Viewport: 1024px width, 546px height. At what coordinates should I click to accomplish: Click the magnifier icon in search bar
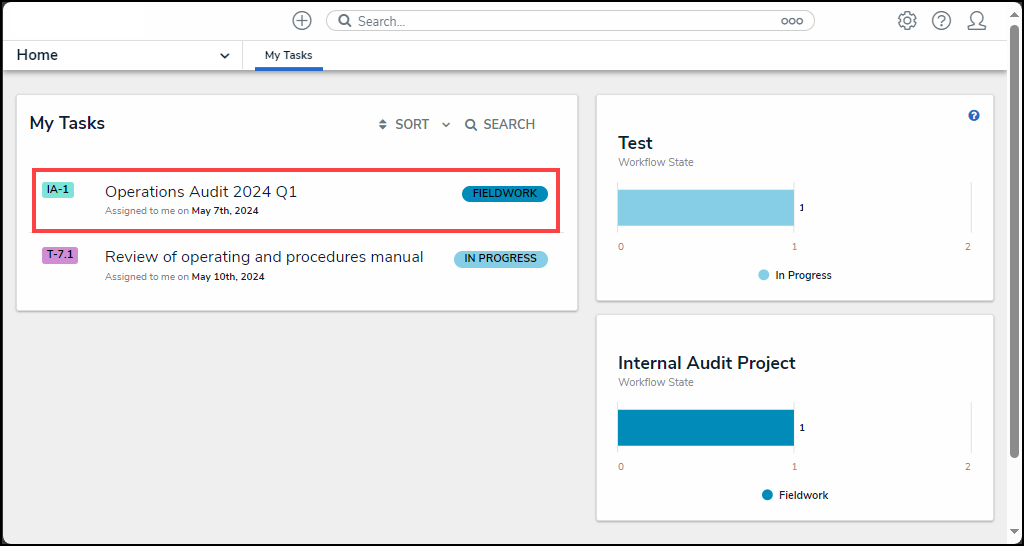pos(345,21)
